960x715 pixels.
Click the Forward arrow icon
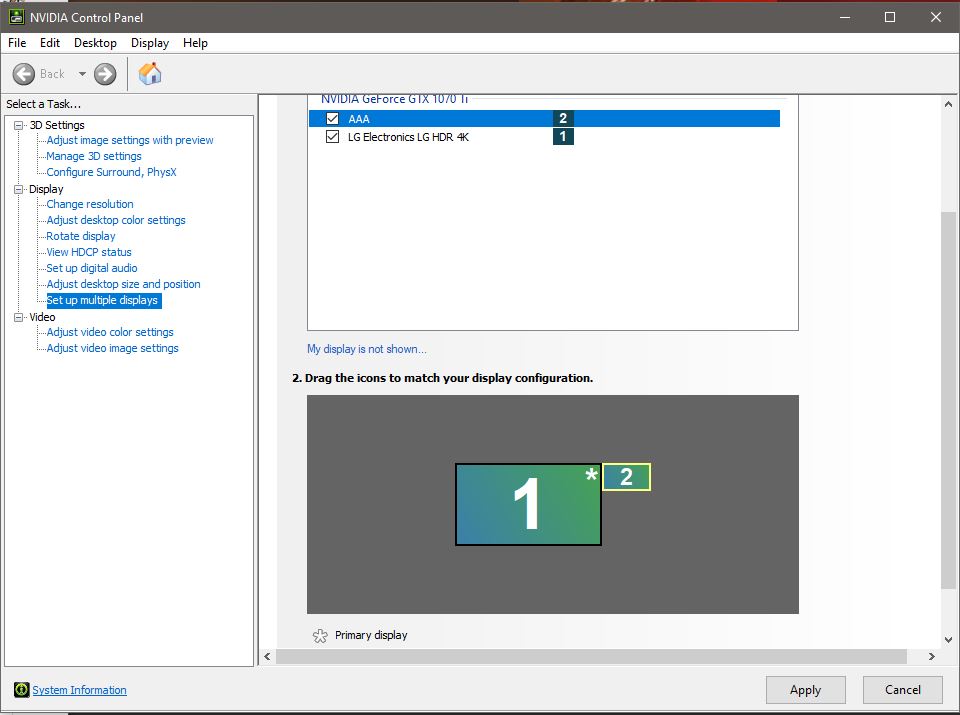(x=105, y=74)
